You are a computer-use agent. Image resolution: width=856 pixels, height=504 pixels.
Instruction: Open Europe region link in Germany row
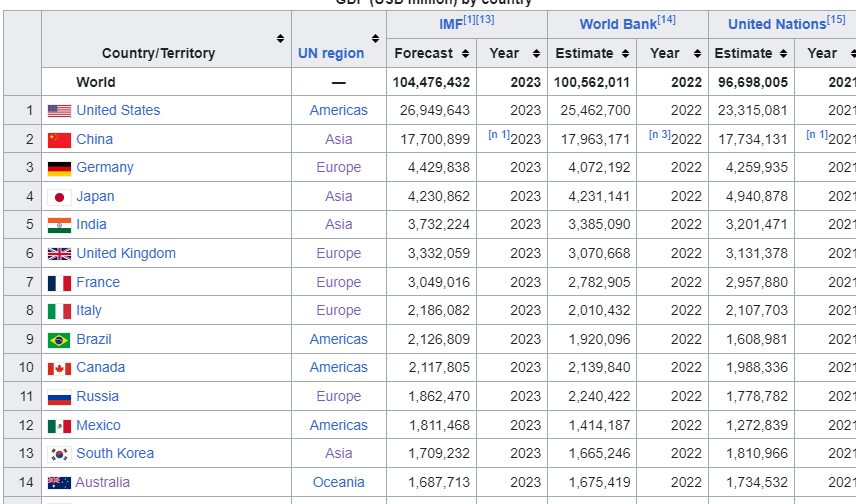[x=338, y=168]
